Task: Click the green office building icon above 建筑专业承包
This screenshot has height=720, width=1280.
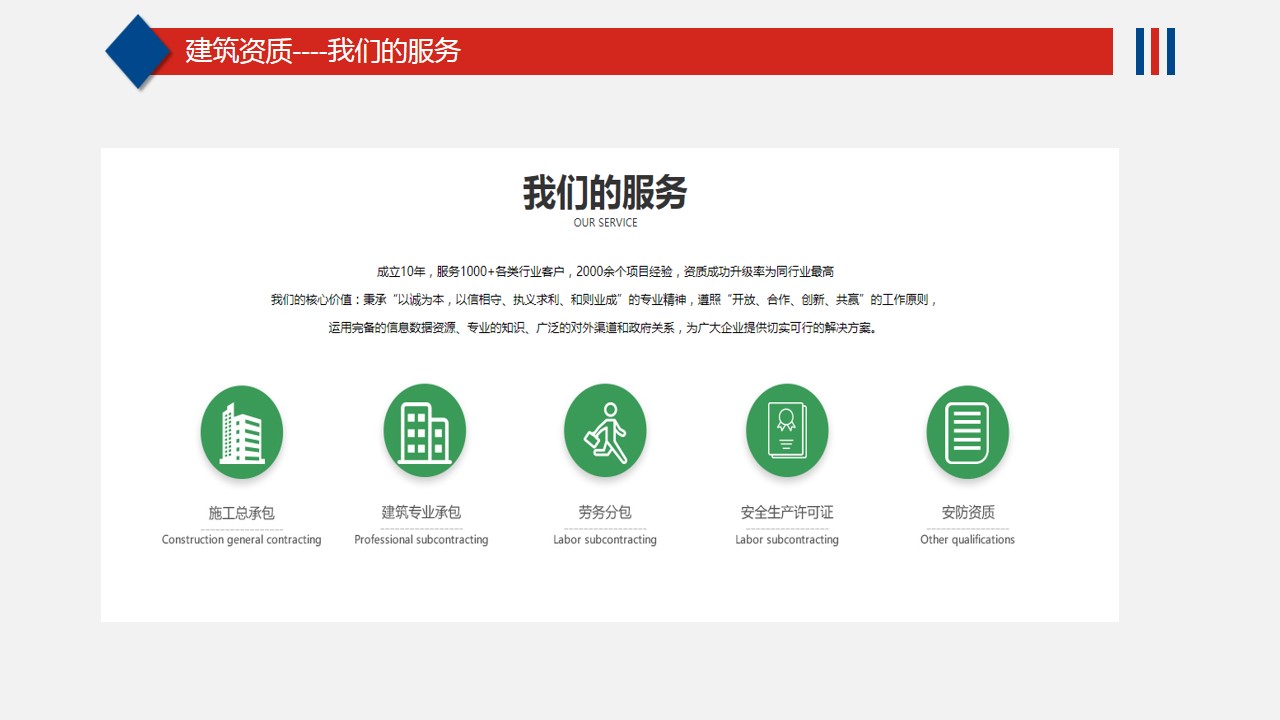Action: click(x=424, y=431)
